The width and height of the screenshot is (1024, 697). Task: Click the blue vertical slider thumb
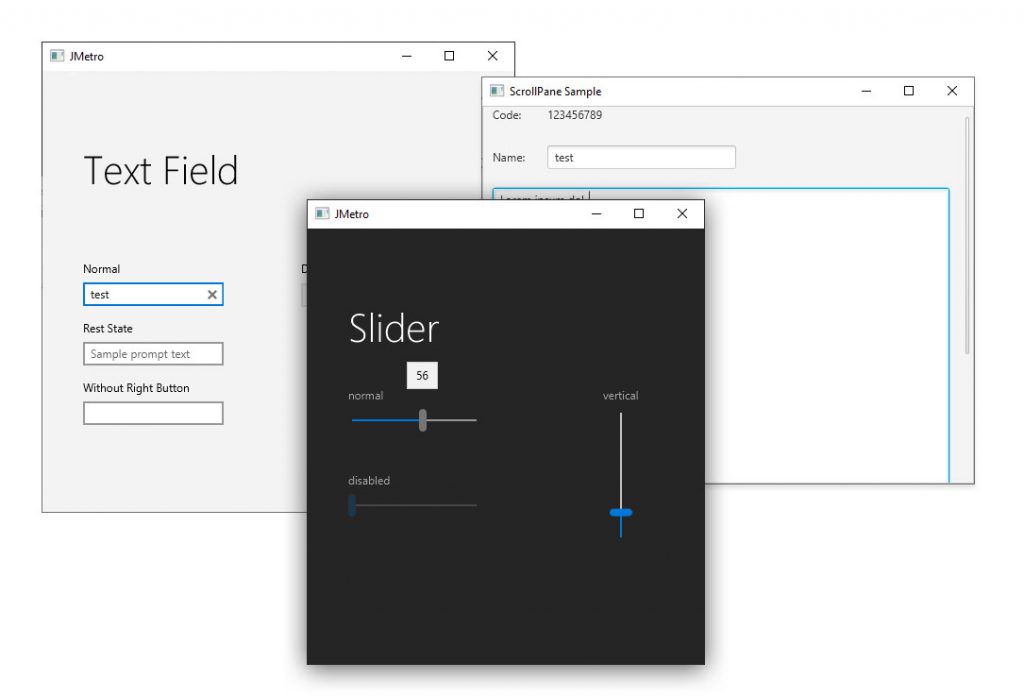pyautogui.click(x=621, y=512)
